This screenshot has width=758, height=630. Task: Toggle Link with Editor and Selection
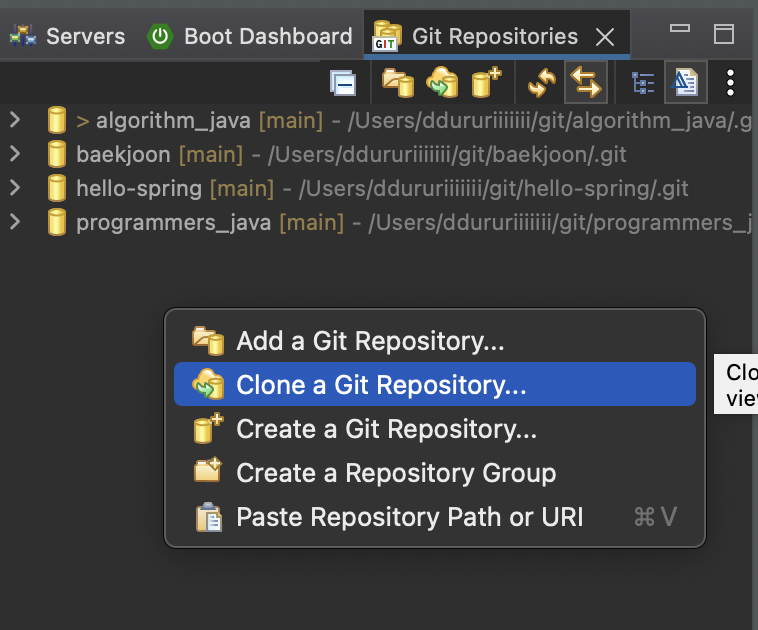tap(586, 82)
